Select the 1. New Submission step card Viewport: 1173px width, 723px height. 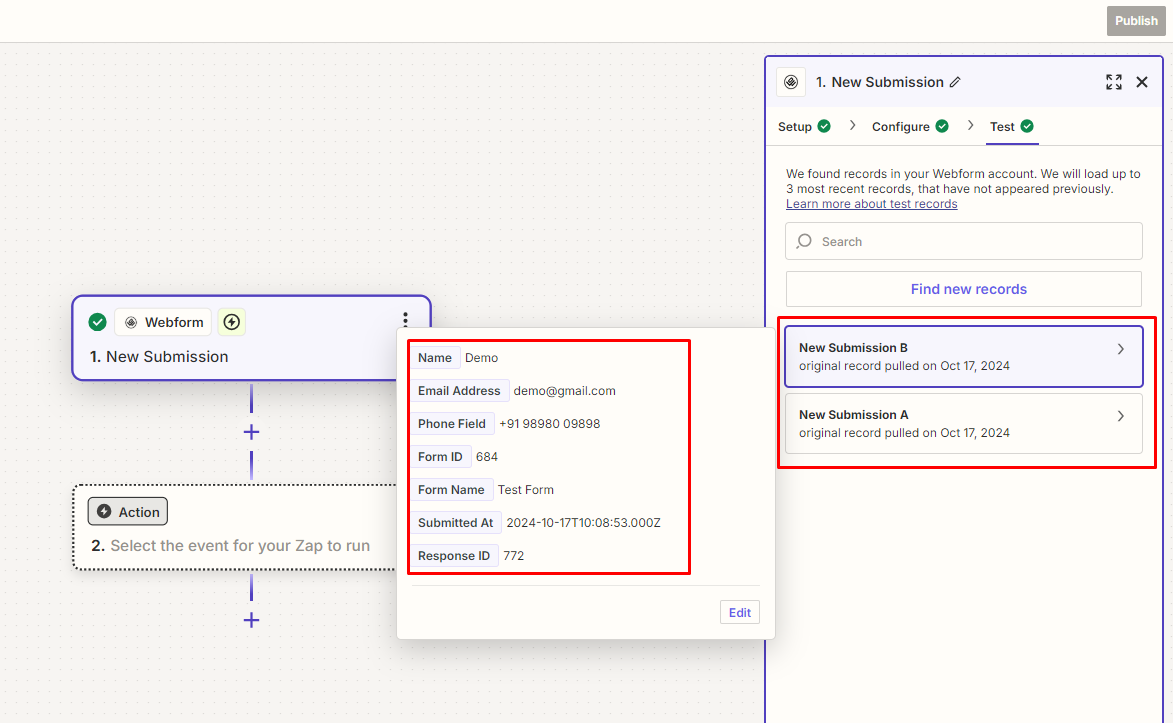[251, 338]
